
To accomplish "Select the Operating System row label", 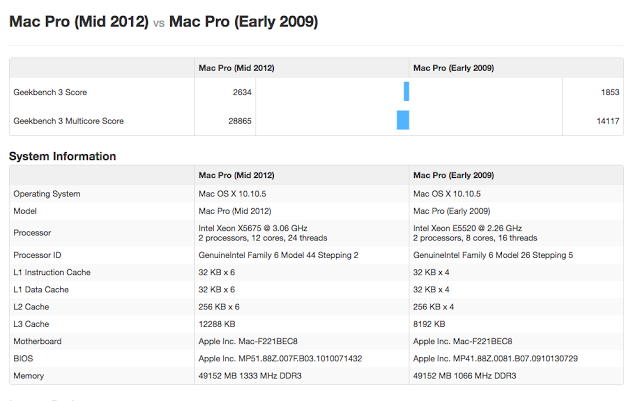I will click(47, 194).
